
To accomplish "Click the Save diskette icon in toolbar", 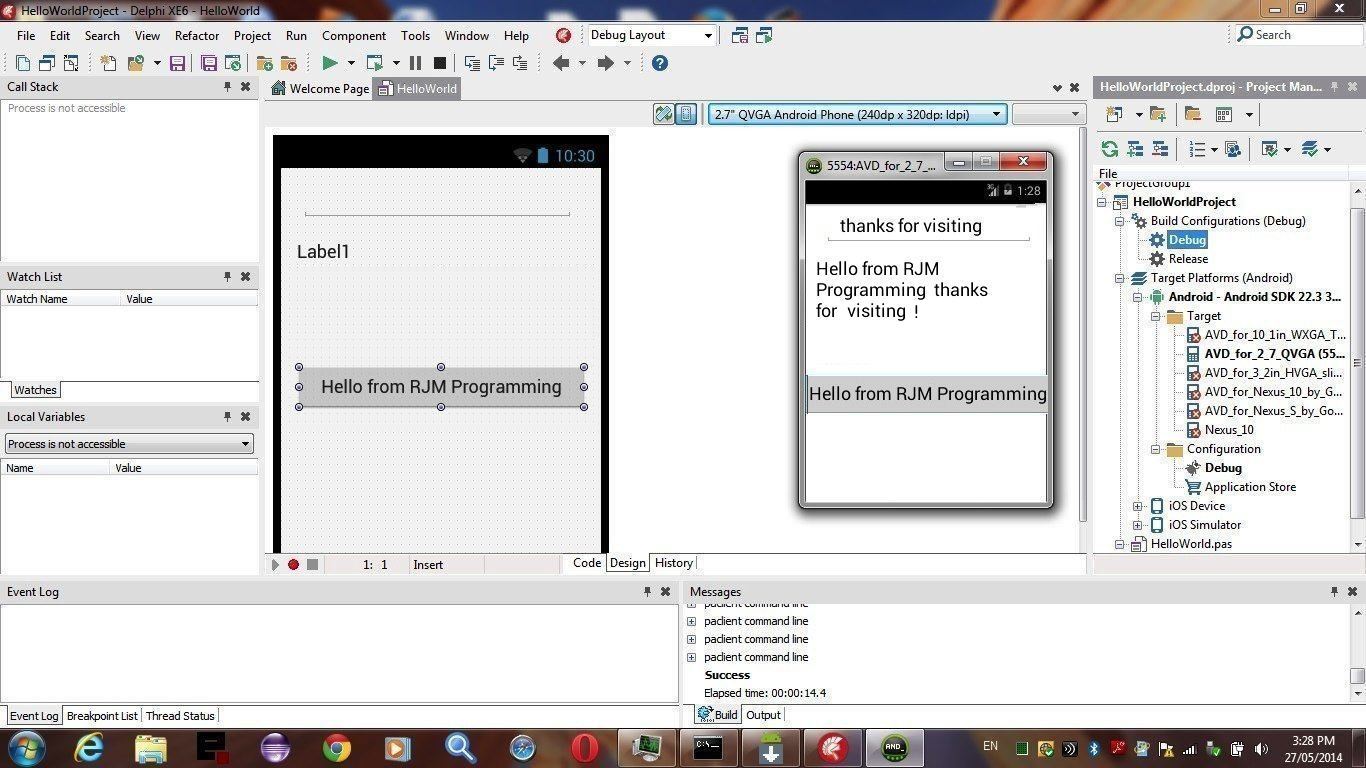I will 177,63.
